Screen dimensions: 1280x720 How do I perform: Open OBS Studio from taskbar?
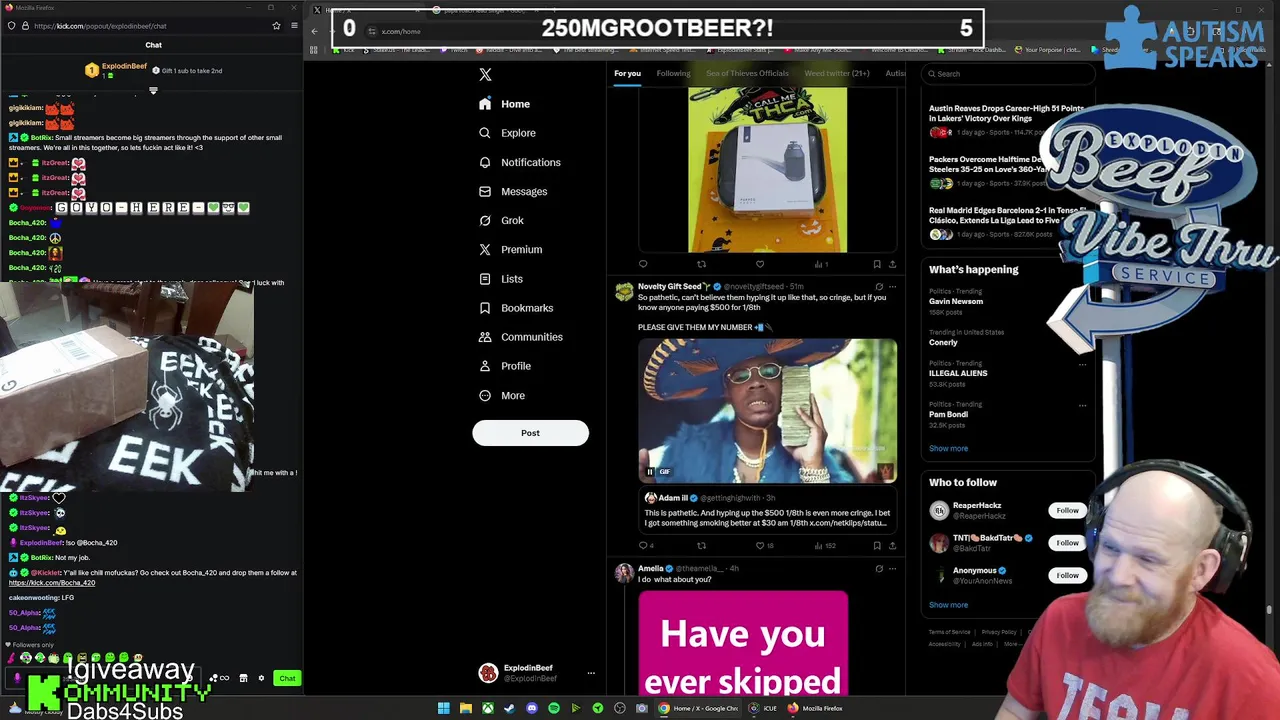[619, 708]
